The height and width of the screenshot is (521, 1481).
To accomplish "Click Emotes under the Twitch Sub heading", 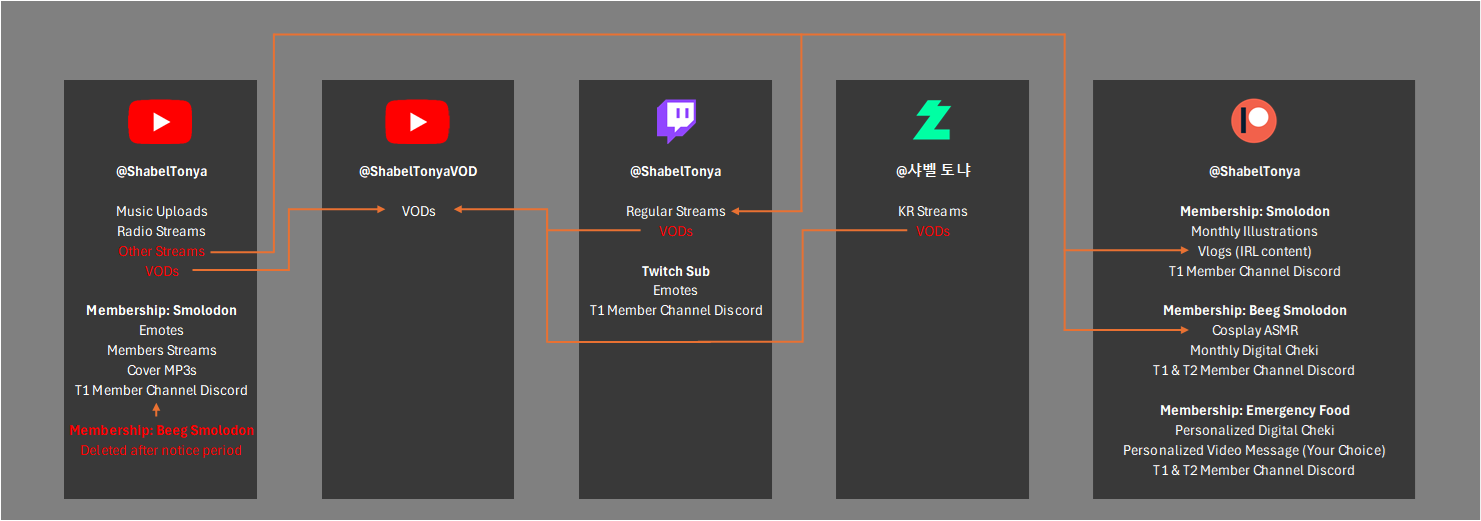I will coord(676,290).
